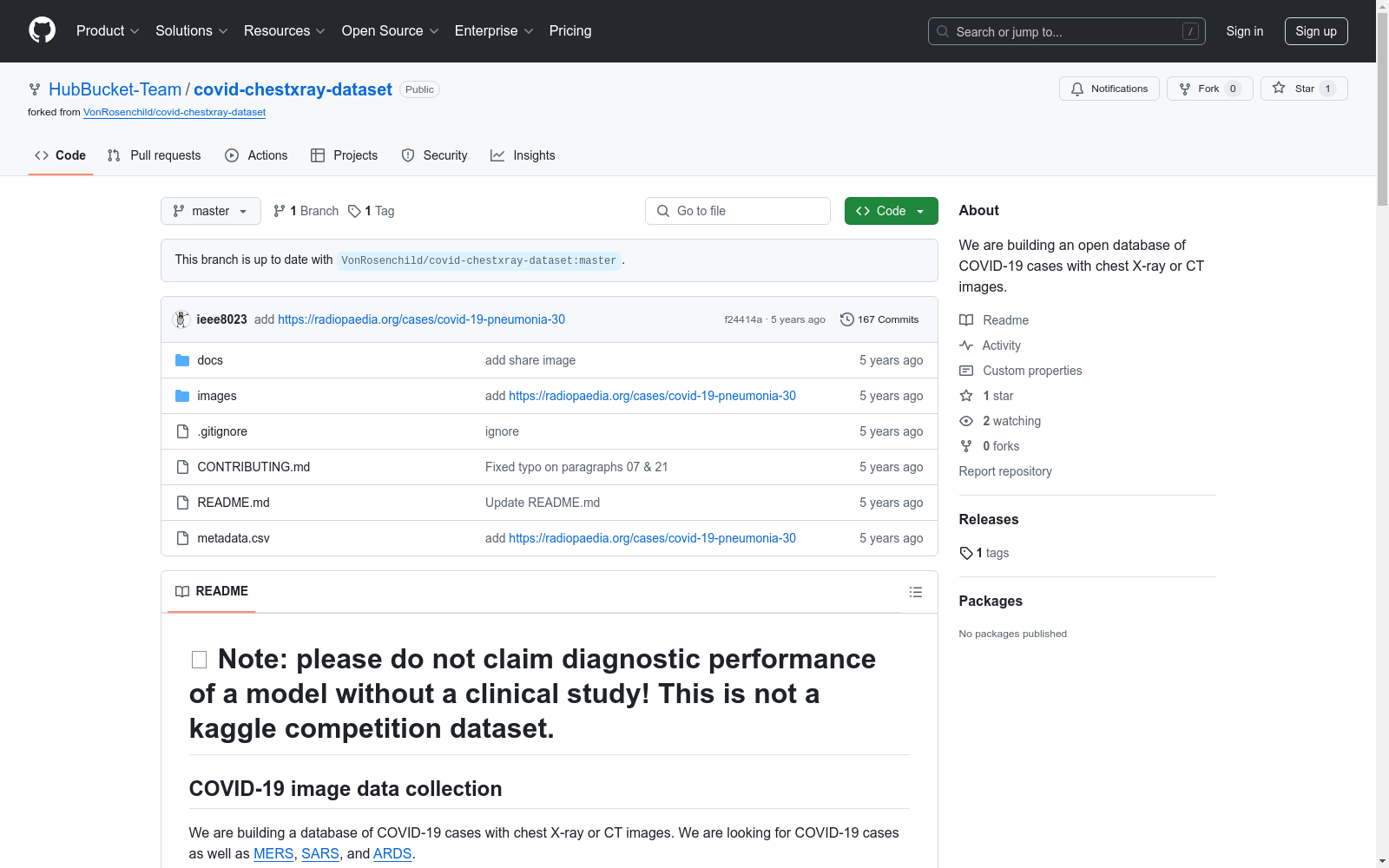This screenshot has width=1389, height=868.
Task: Click the images folder icon
Action: [182, 396]
